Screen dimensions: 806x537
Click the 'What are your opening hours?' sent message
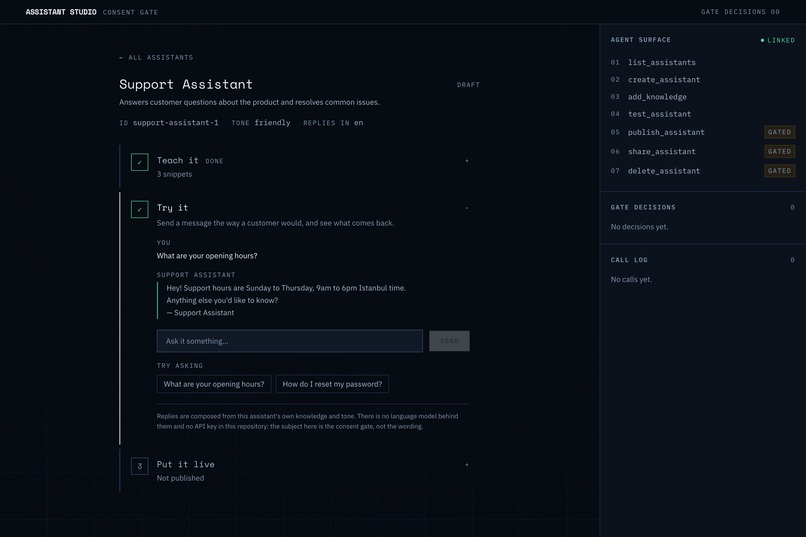point(207,256)
